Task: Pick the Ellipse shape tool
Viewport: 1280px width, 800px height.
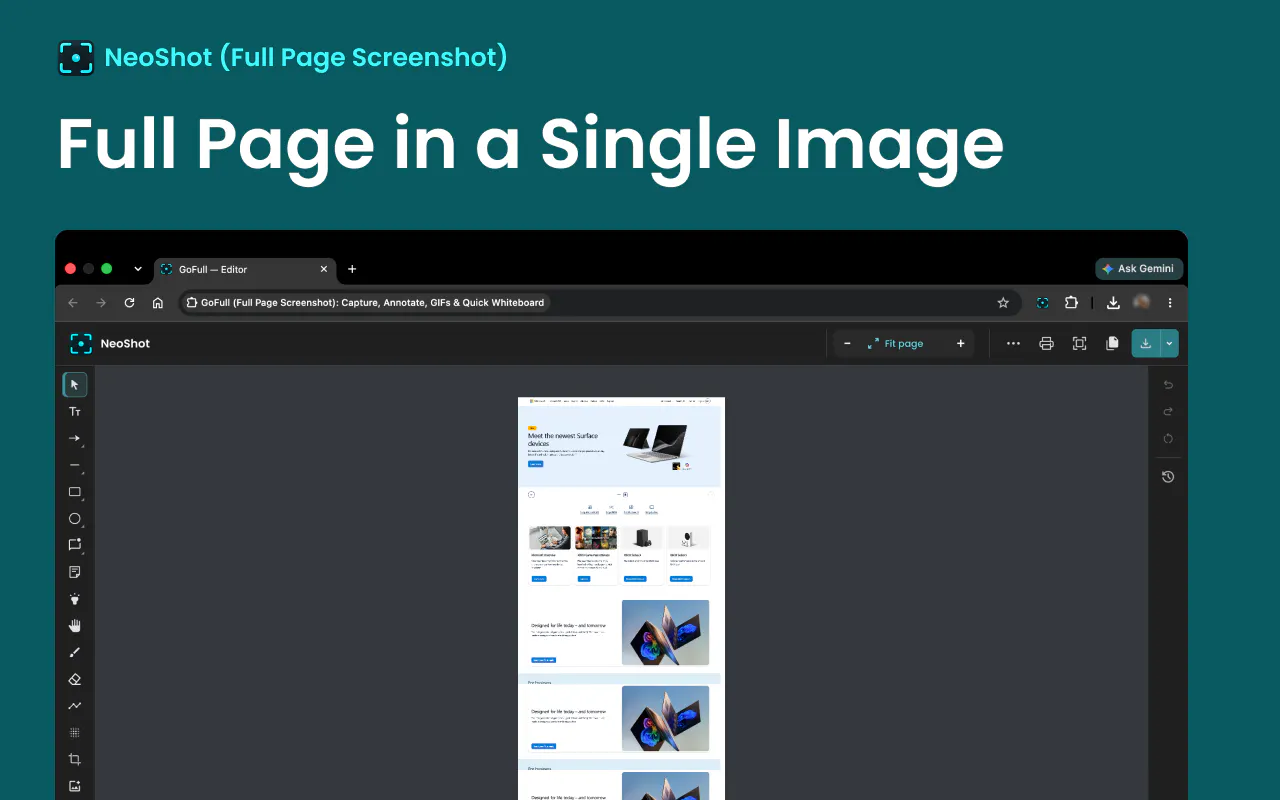Action: [74, 519]
